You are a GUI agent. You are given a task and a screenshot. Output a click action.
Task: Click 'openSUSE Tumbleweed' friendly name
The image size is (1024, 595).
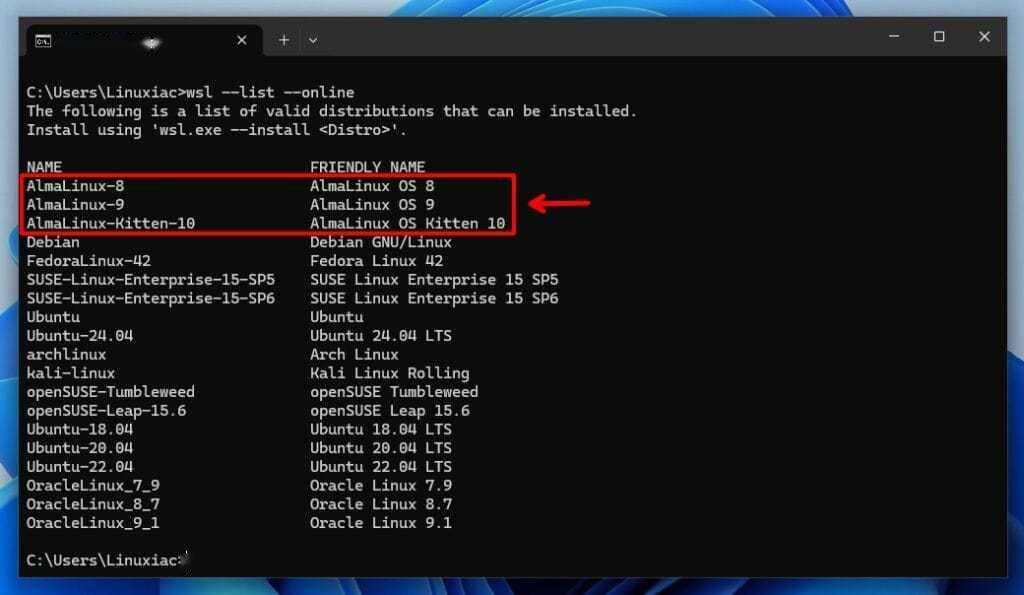[394, 392]
